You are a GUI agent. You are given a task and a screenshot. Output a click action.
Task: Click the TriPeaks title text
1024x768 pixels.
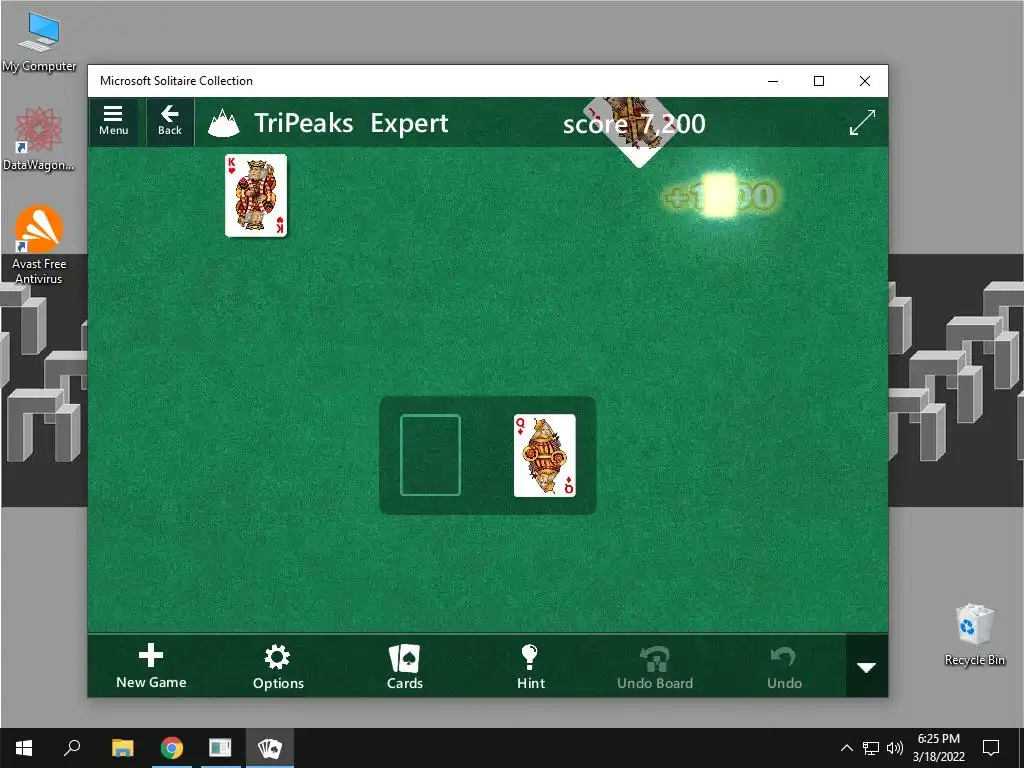click(303, 123)
